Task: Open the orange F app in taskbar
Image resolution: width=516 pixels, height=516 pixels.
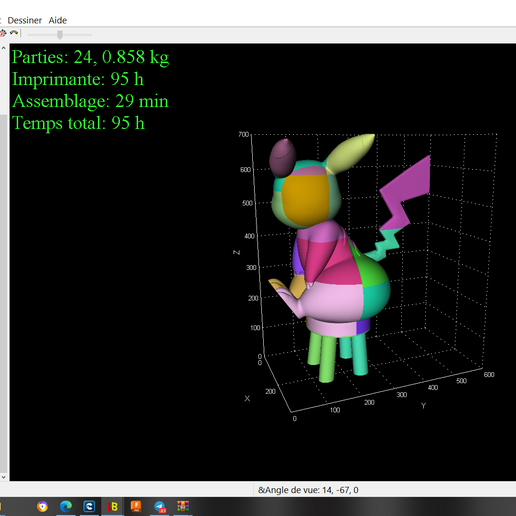Action: click(136, 507)
